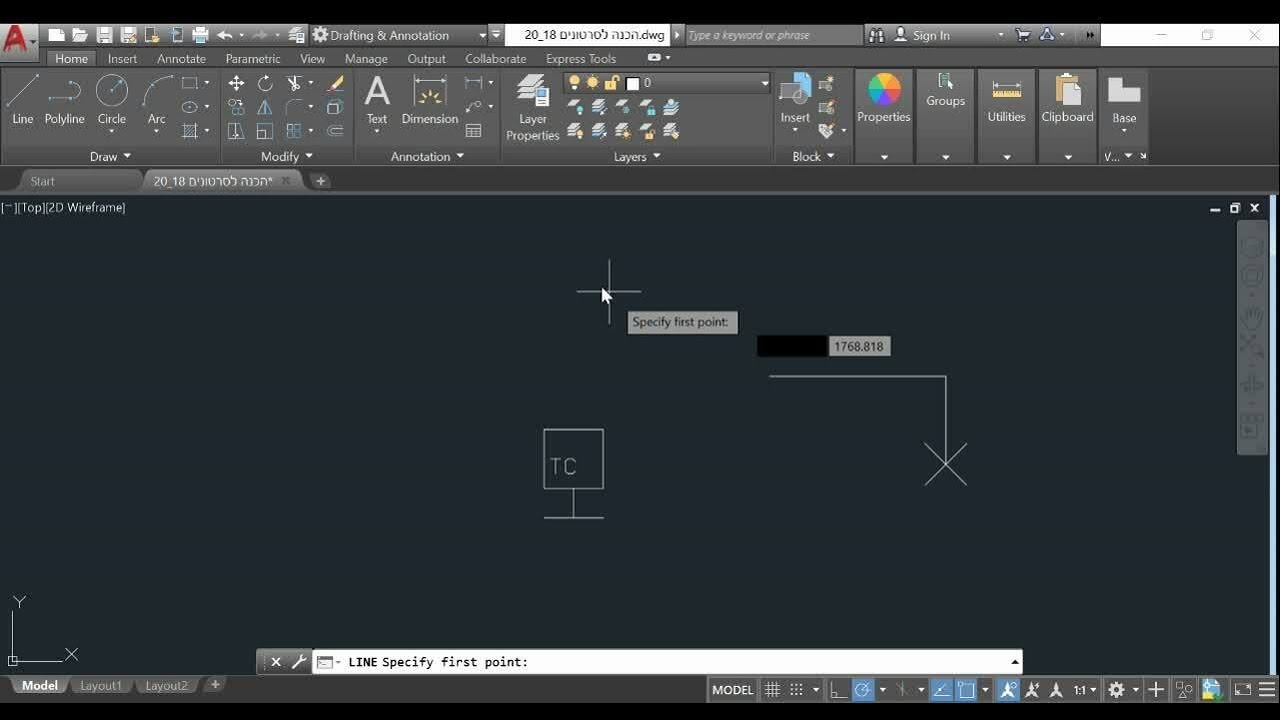
Task: Toggle polar tracking in status bar
Action: [x=862, y=690]
